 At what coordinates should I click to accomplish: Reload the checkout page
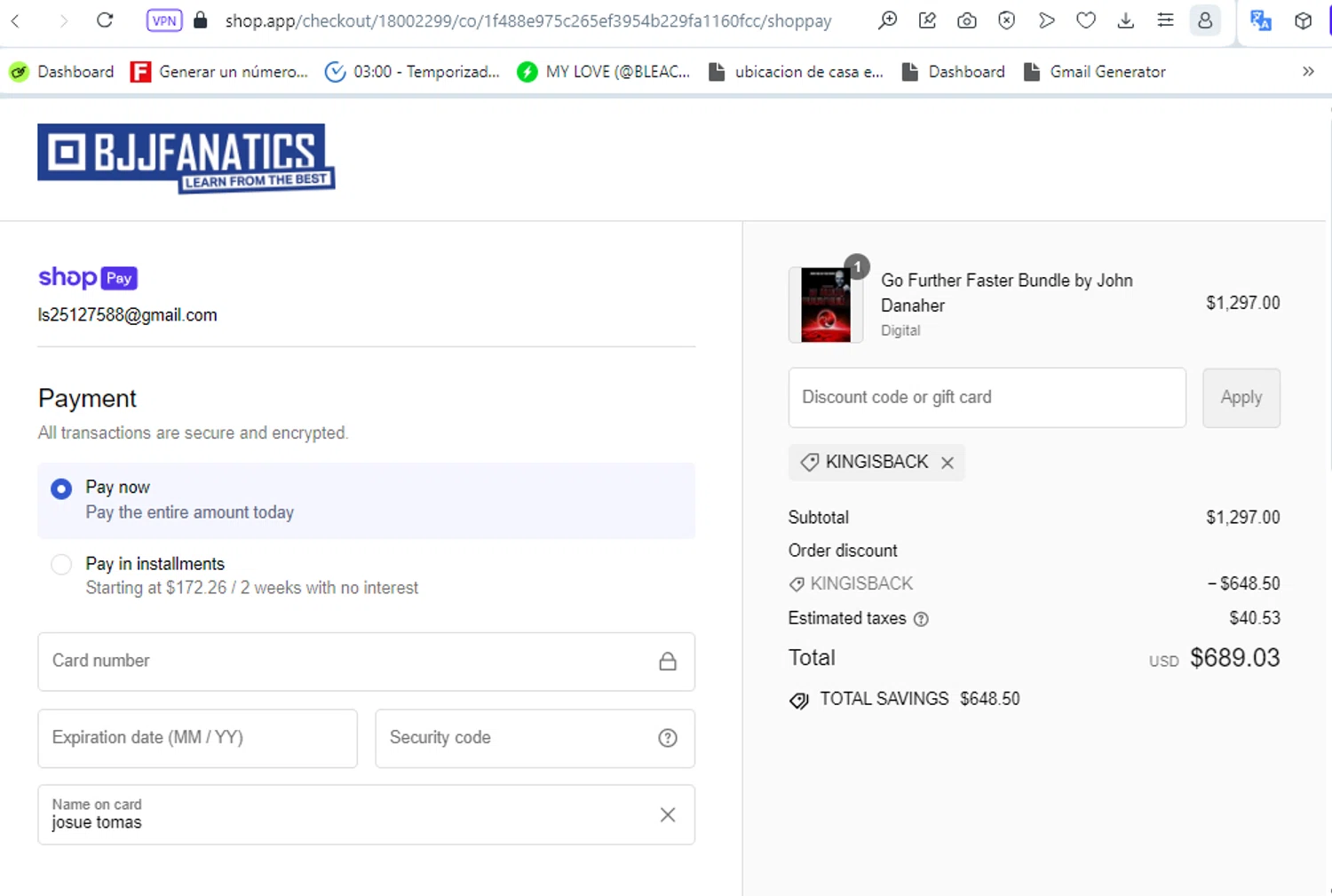coord(105,20)
